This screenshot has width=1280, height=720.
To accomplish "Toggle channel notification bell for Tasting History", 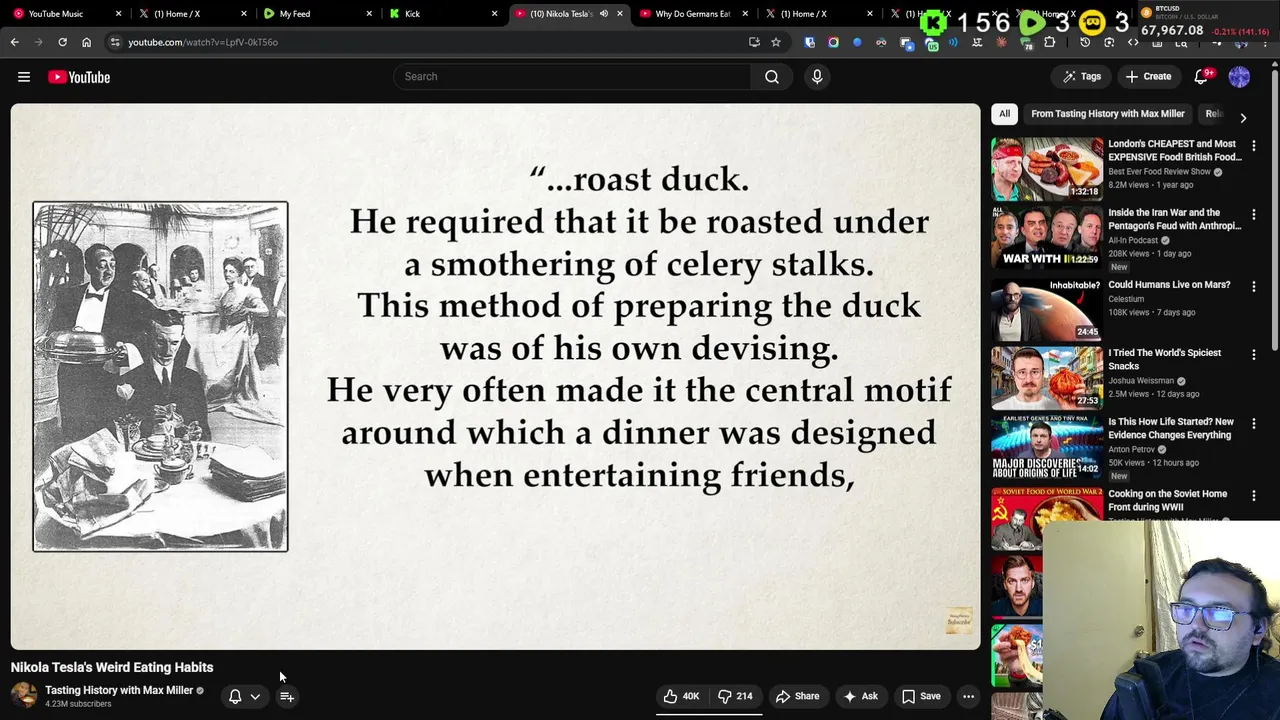I will (235, 696).
